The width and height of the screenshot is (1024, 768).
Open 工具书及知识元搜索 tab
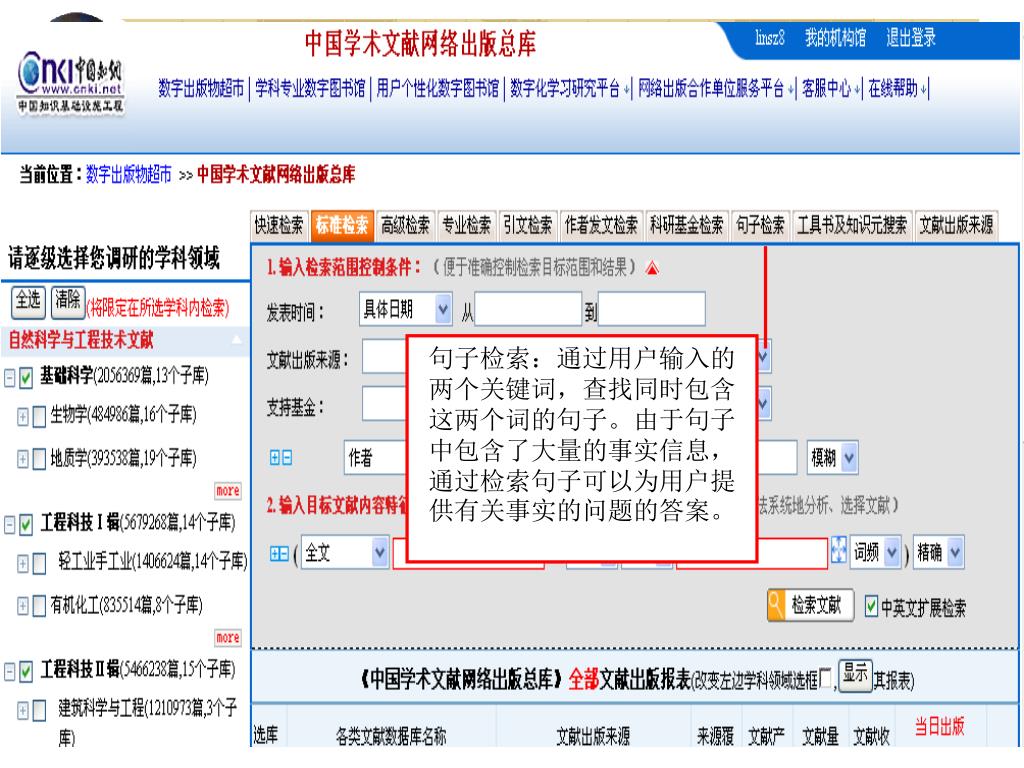tap(852, 225)
